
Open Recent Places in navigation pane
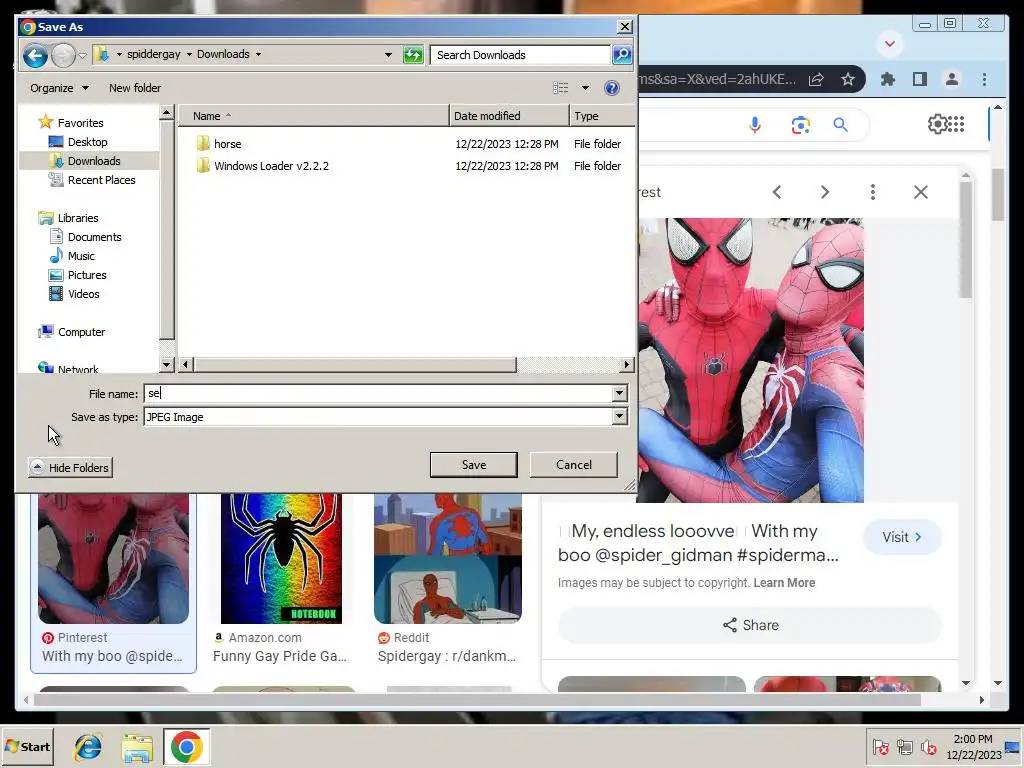point(101,180)
